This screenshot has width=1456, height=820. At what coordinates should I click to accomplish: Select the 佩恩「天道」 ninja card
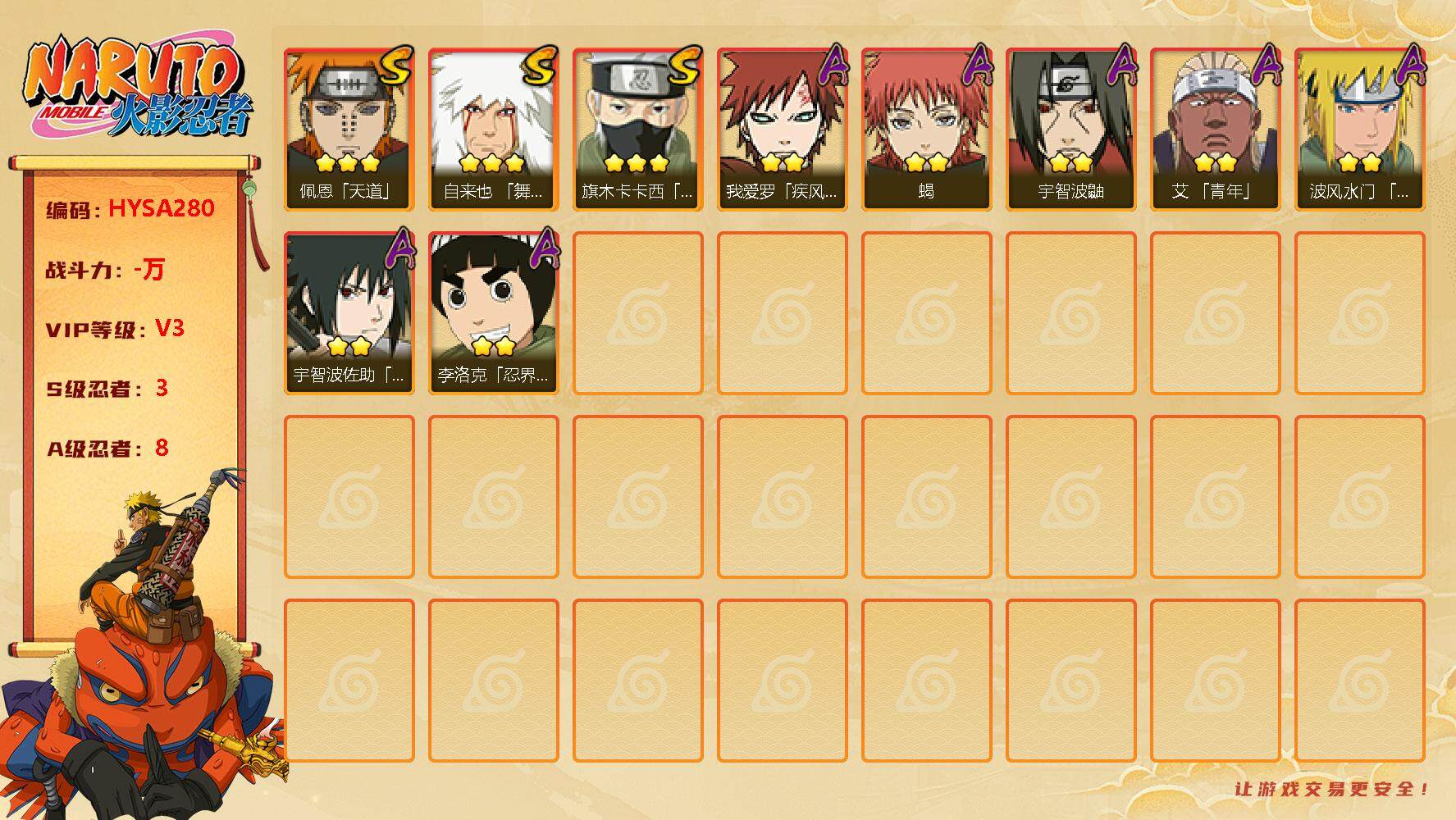pos(349,130)
